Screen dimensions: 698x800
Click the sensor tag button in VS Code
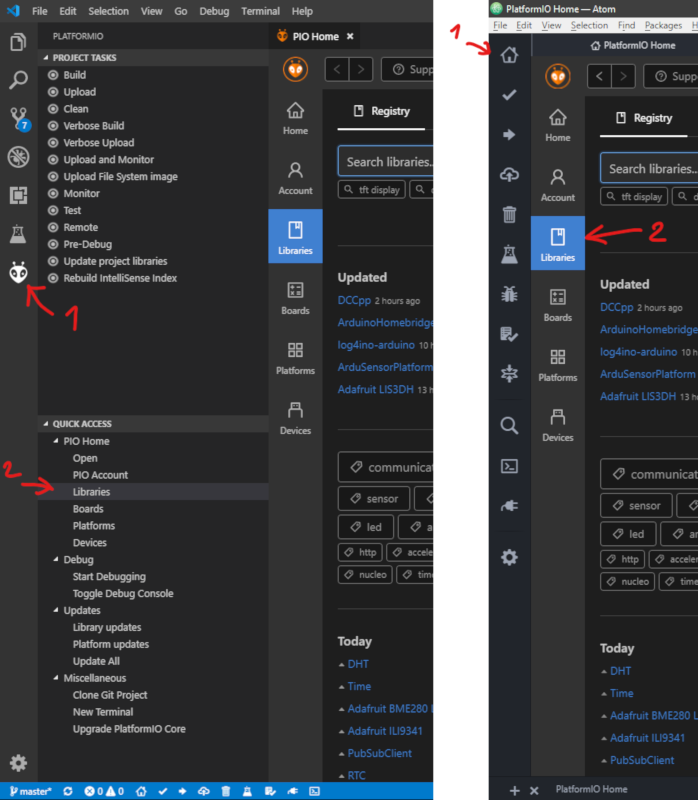[x=373, y=498]
